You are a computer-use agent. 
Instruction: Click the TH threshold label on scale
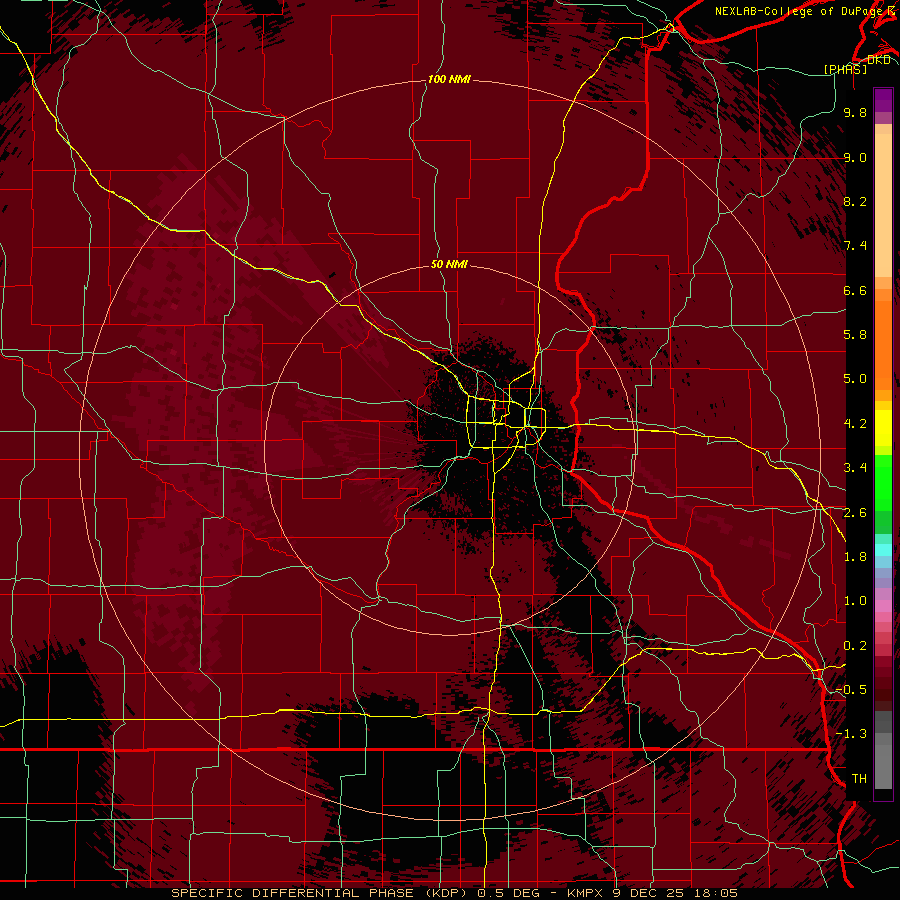[x=859, y=779]
